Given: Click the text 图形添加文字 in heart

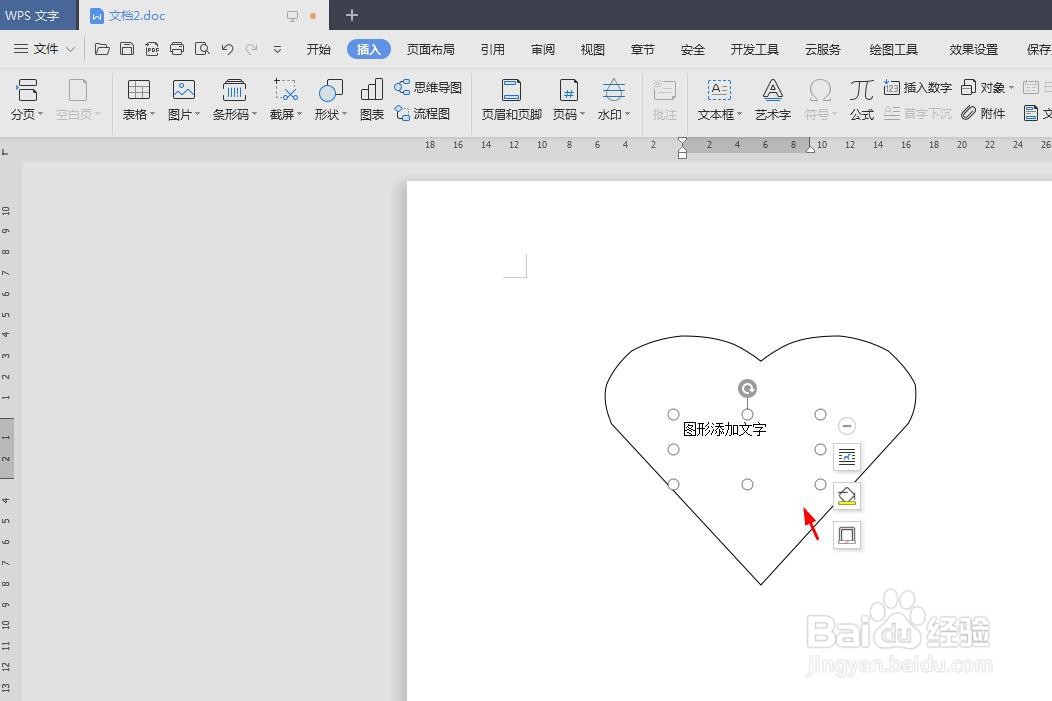Looking at the screenshot, I should tap(725, 429).
